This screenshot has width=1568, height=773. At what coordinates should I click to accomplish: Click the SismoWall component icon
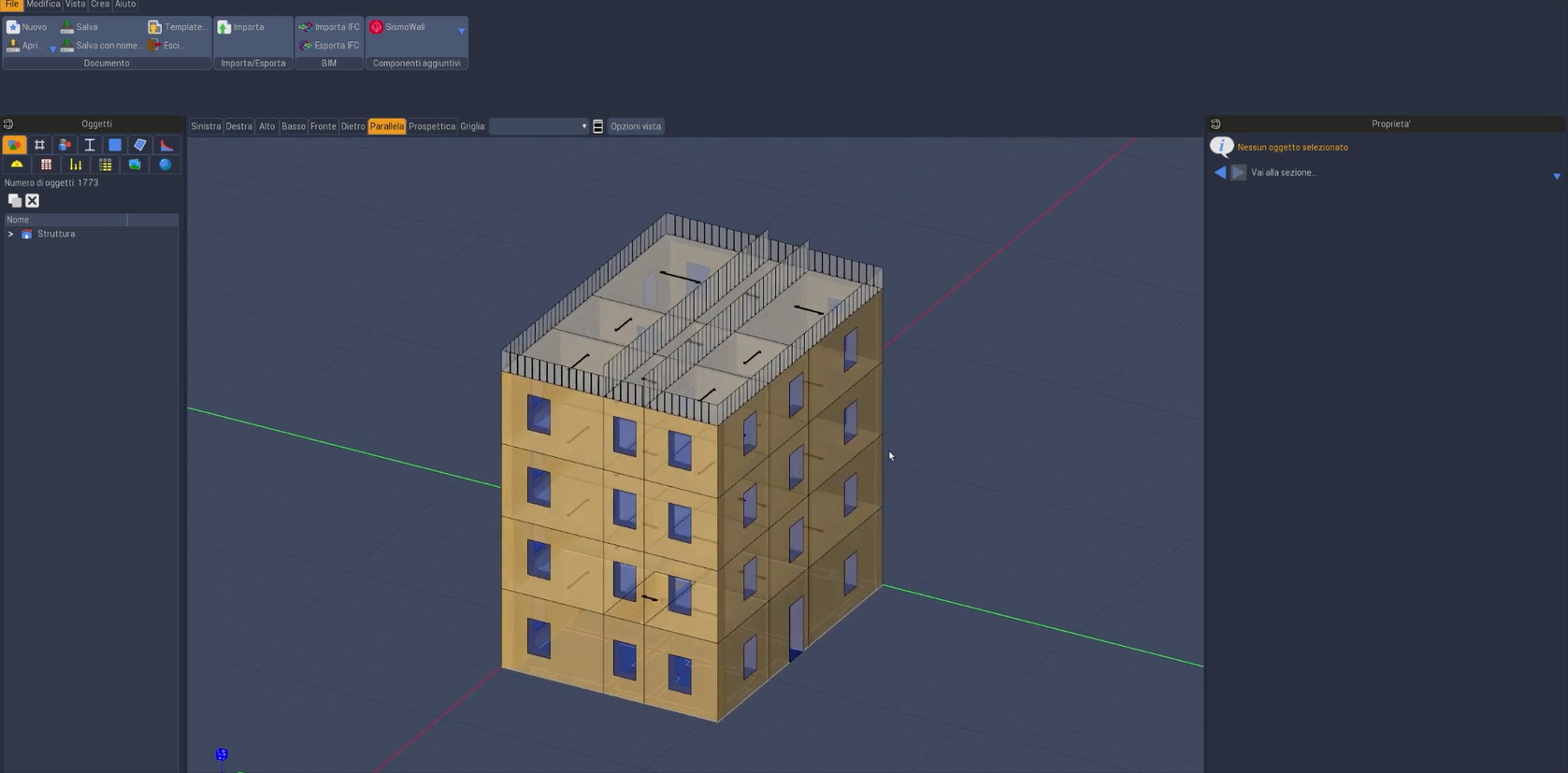tap(377, 27)
